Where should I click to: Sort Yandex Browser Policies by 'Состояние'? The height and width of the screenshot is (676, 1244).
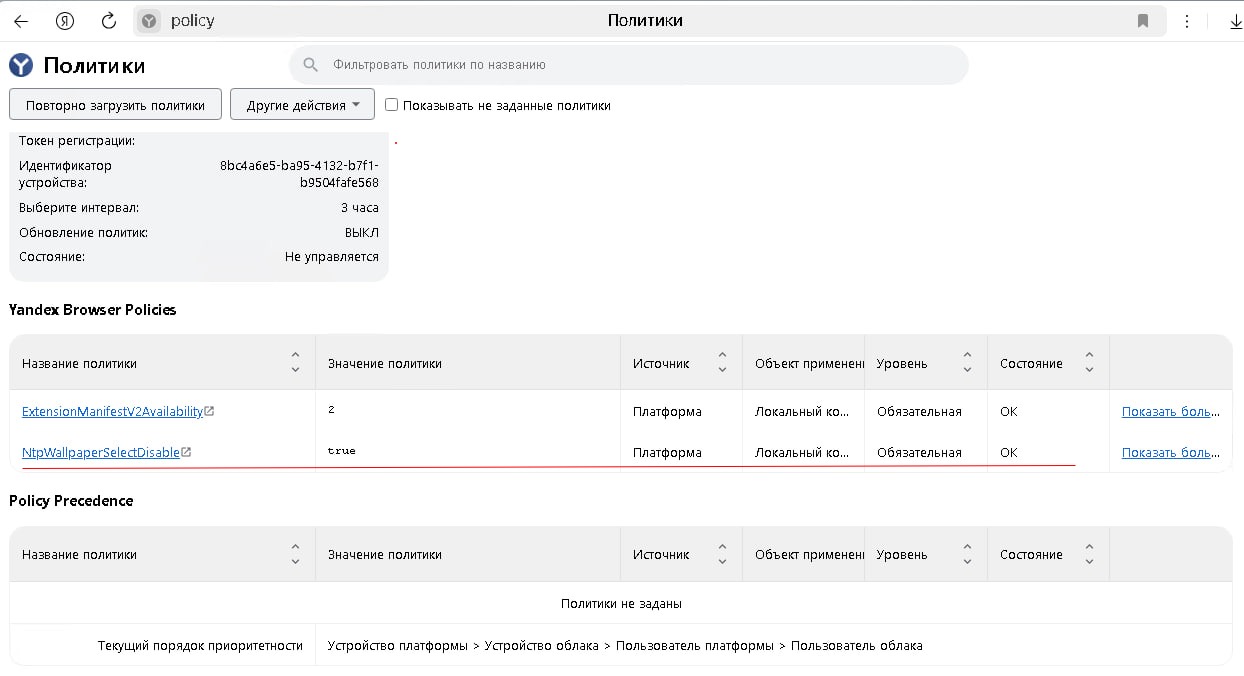tap(1089, 363)
